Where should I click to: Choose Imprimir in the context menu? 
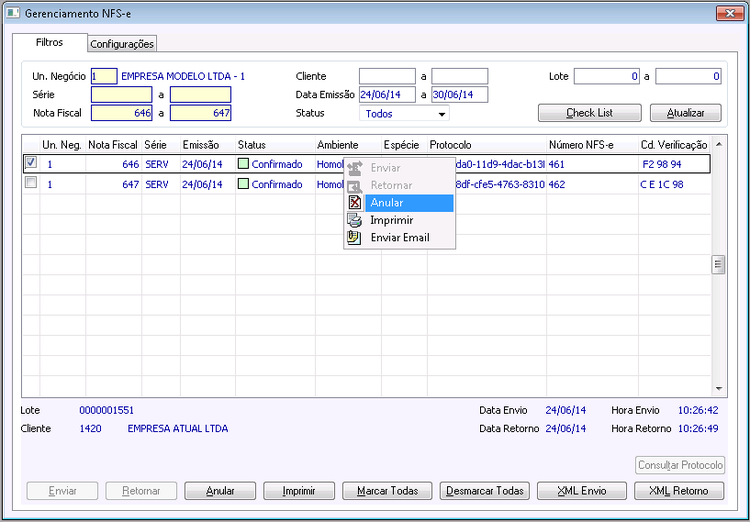point(399,221)
